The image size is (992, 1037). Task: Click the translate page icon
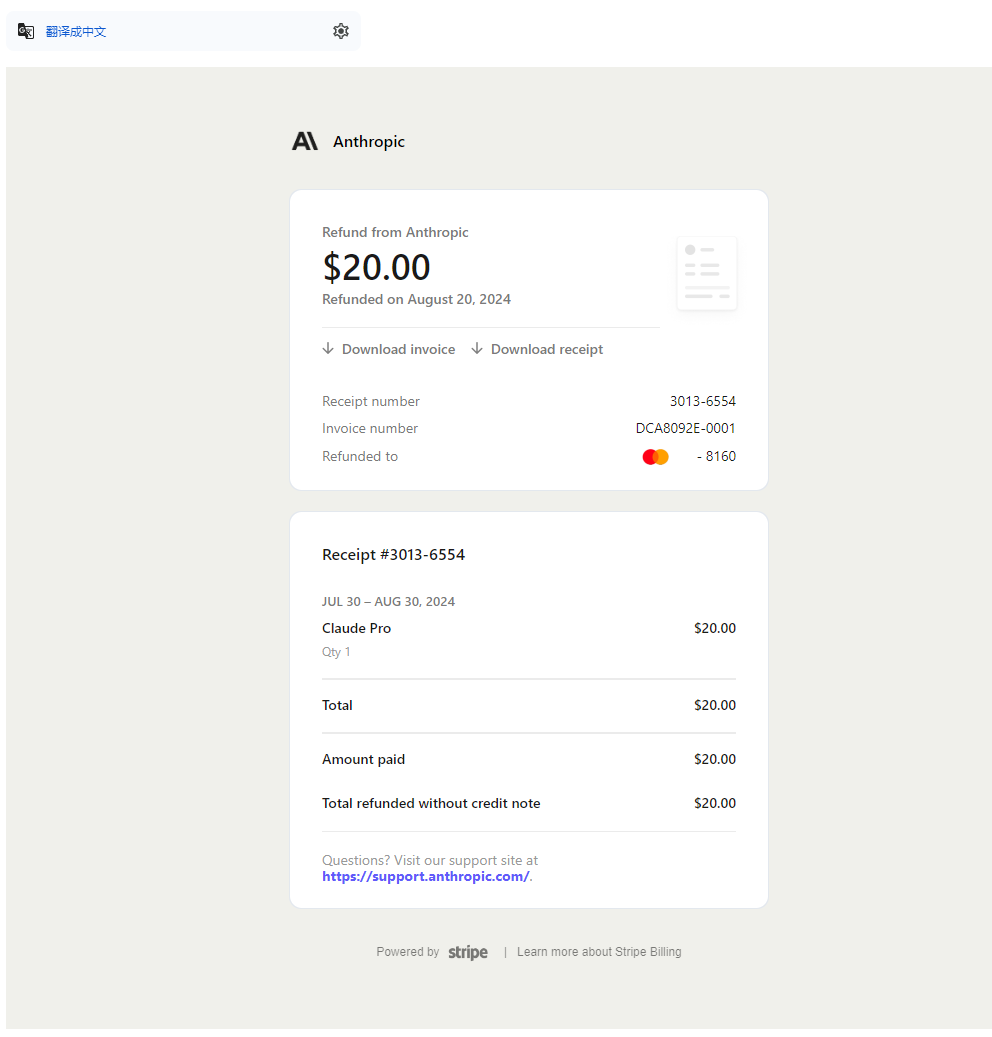click(x=26, y=31)
